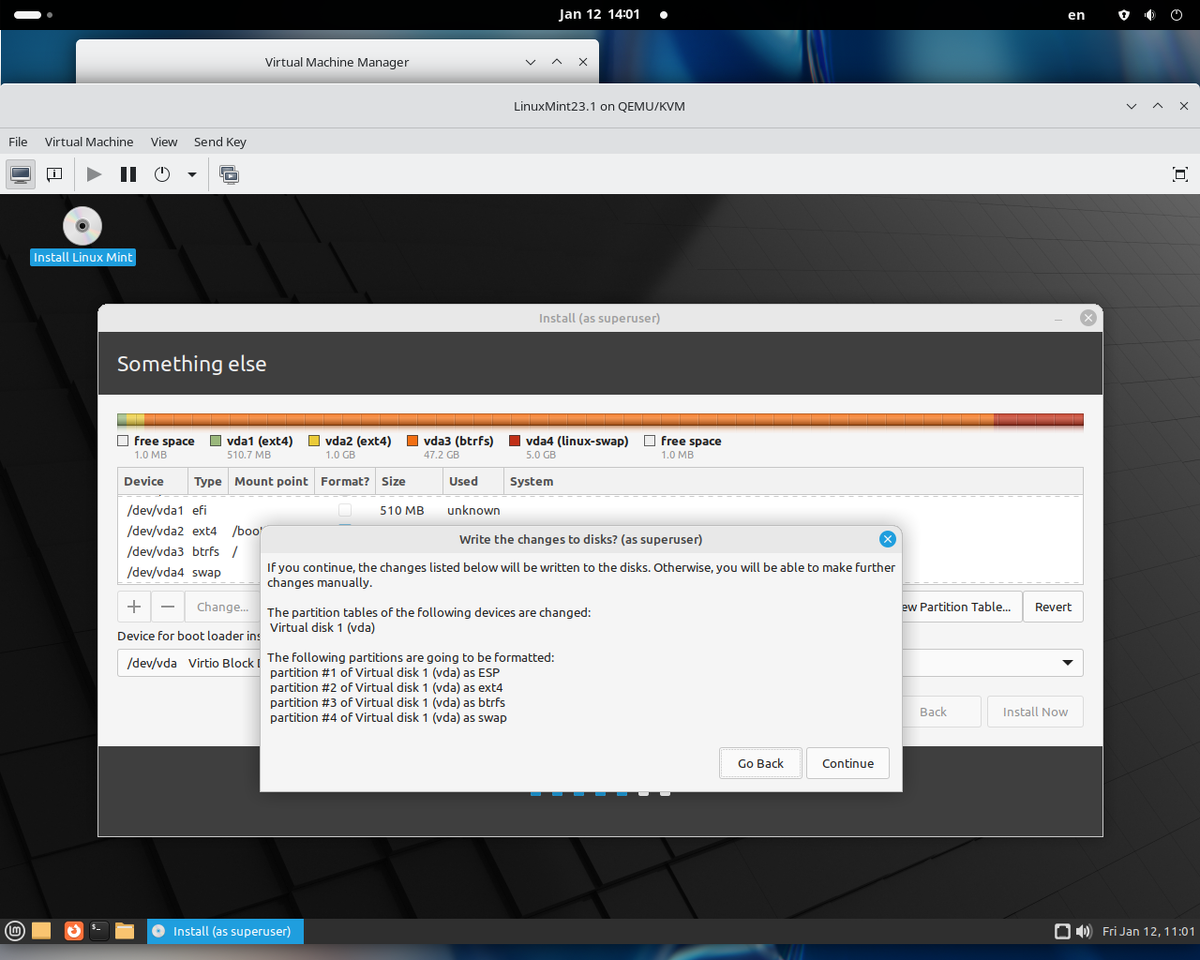This screenshot has width=1200, height=960.
Task: Open host power menu icon
Action: coord(1176,15)
